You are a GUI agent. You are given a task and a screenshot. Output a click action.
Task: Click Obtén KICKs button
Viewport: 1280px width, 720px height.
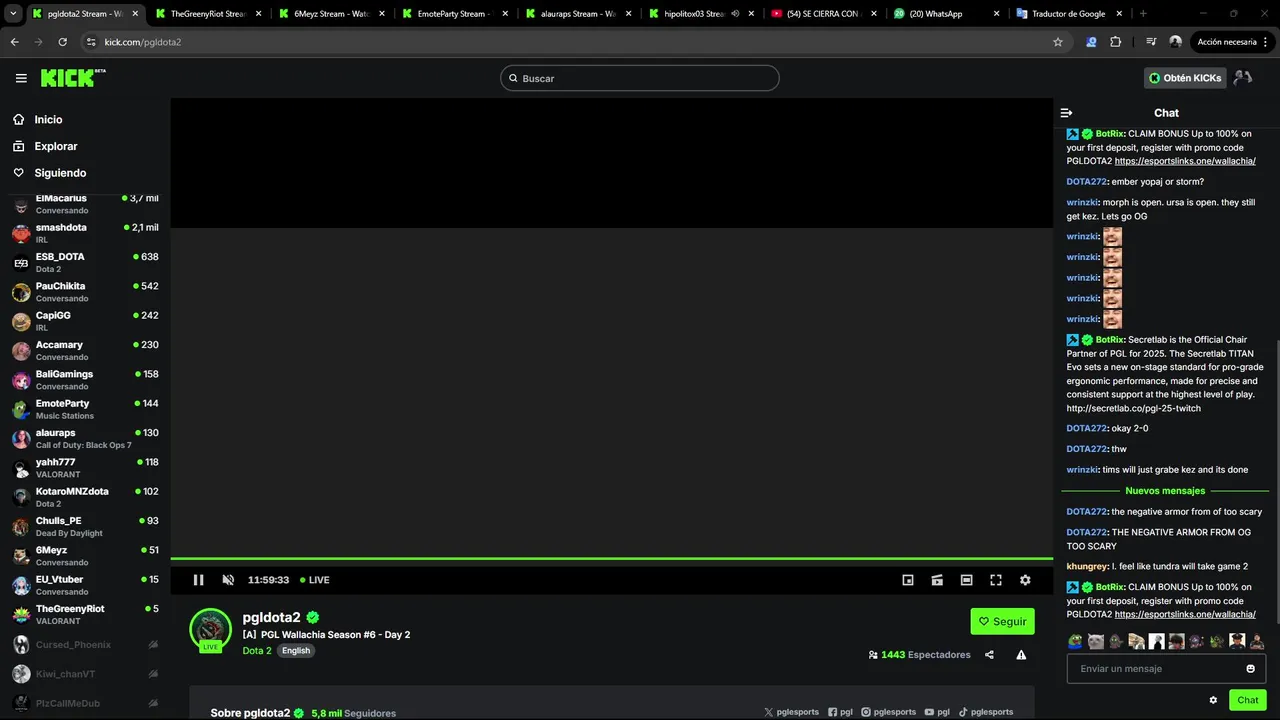(1185, 78)
